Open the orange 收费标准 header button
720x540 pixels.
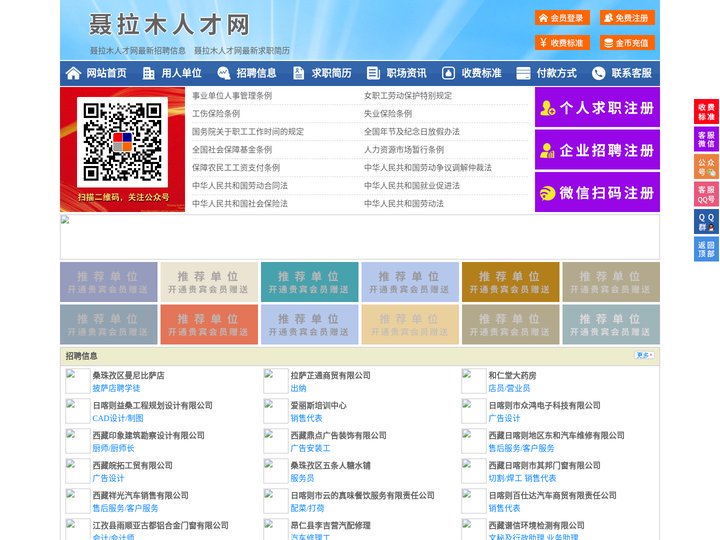[x=562, y=43]
